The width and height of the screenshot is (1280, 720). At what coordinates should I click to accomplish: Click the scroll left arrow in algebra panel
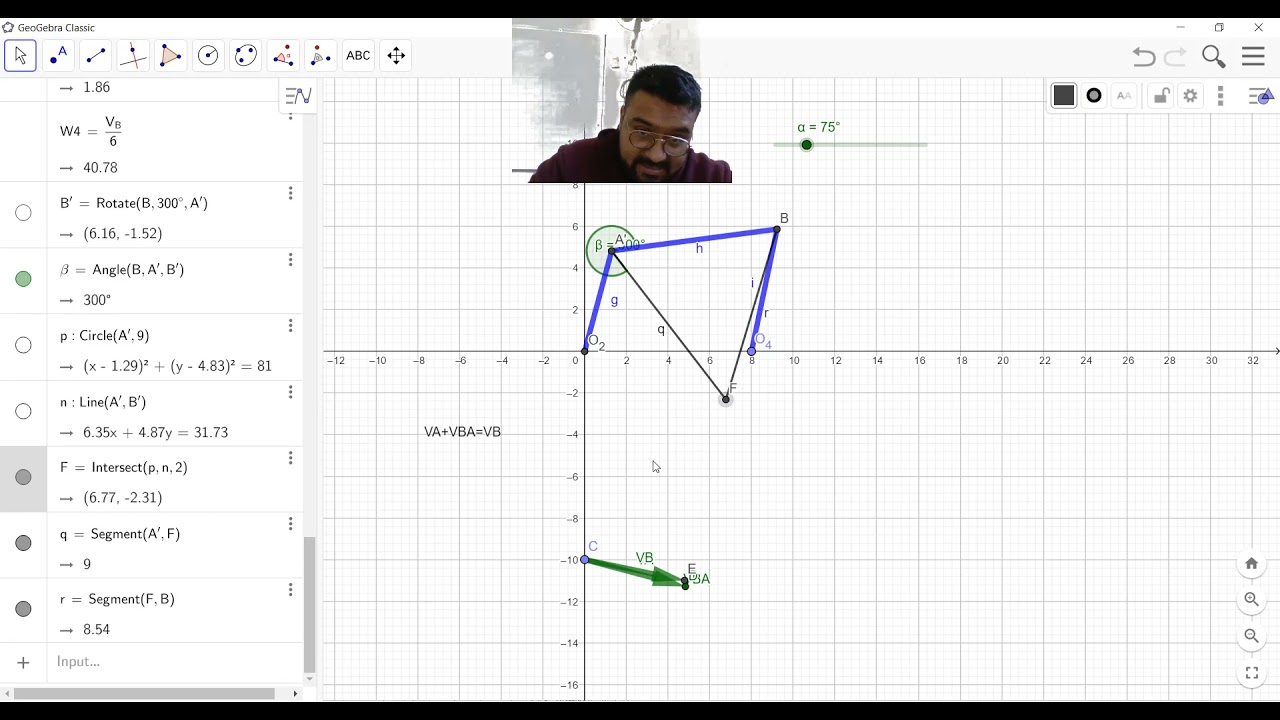pyautogui.click(x=6, y=693)
